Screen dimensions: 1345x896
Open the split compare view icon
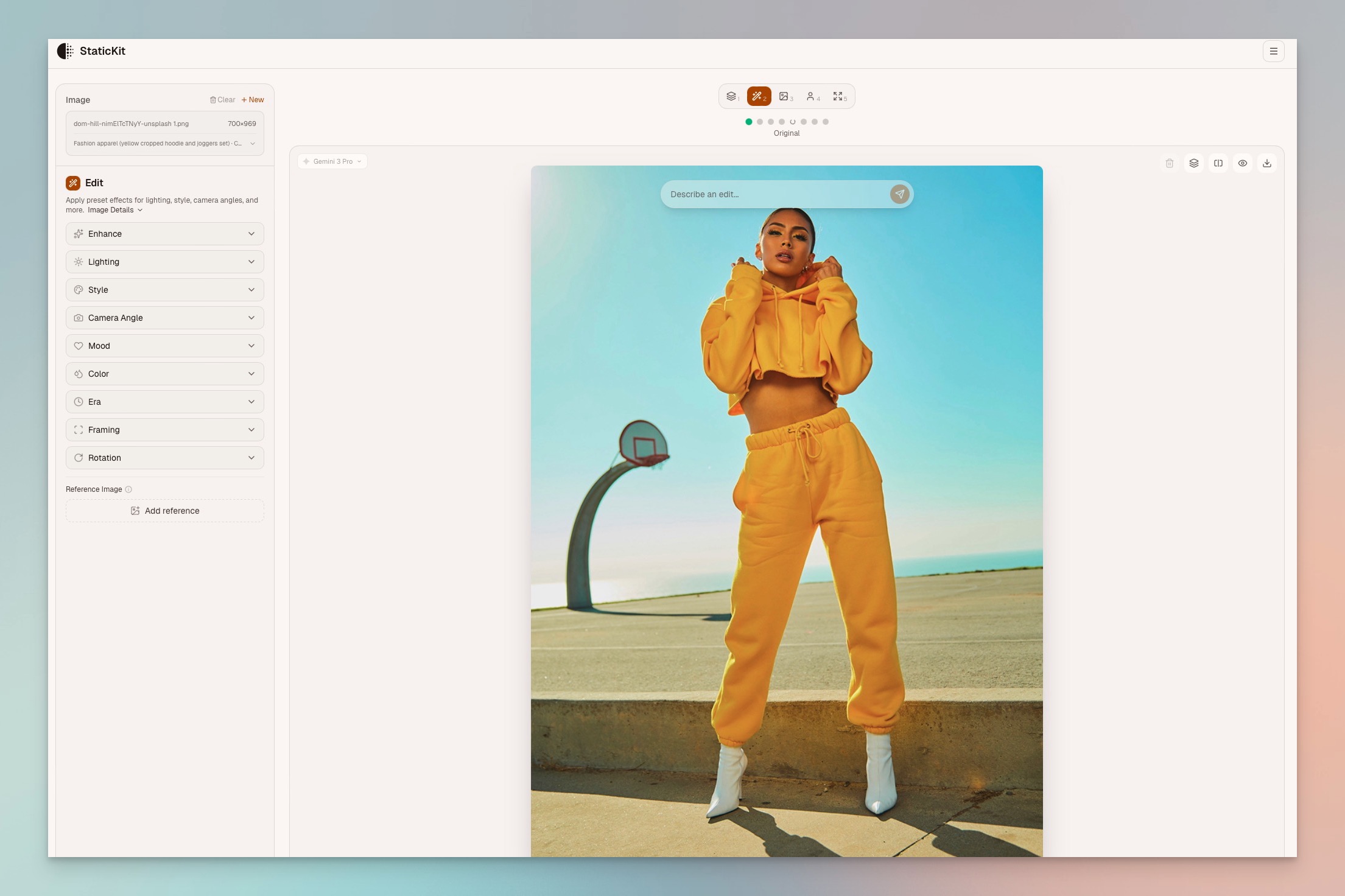point(1218,163)
